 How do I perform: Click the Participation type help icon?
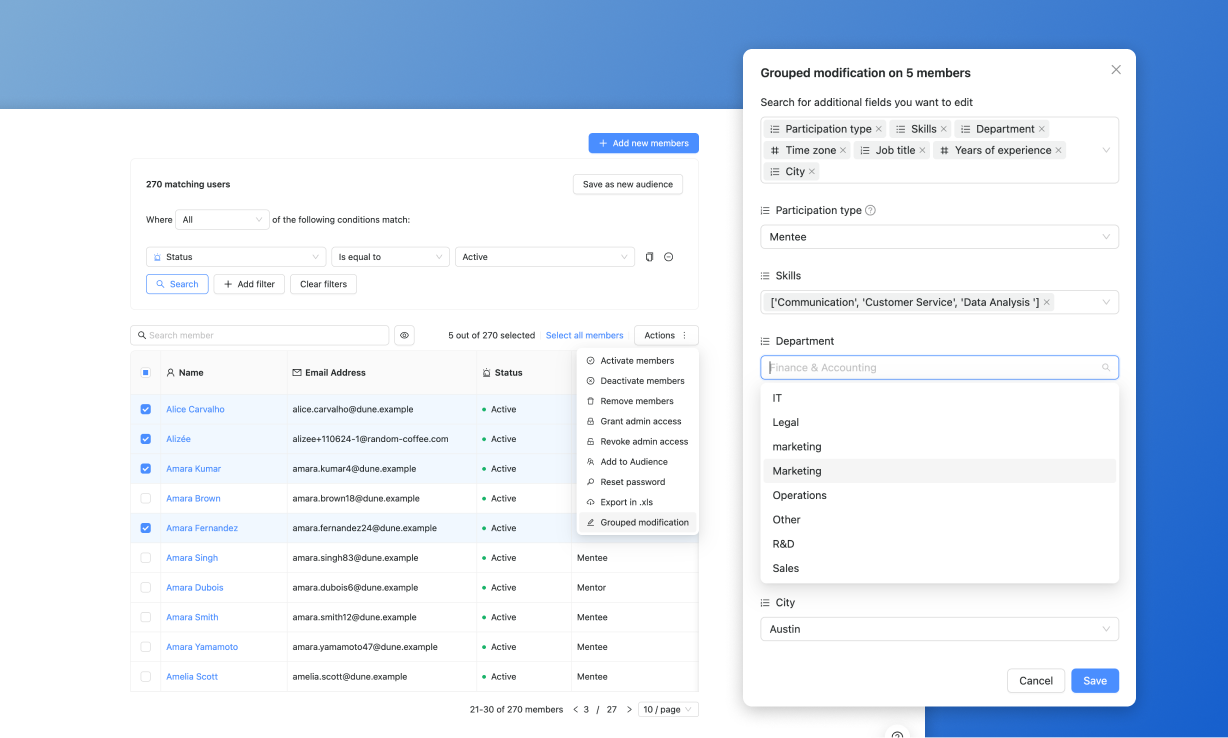870,211
